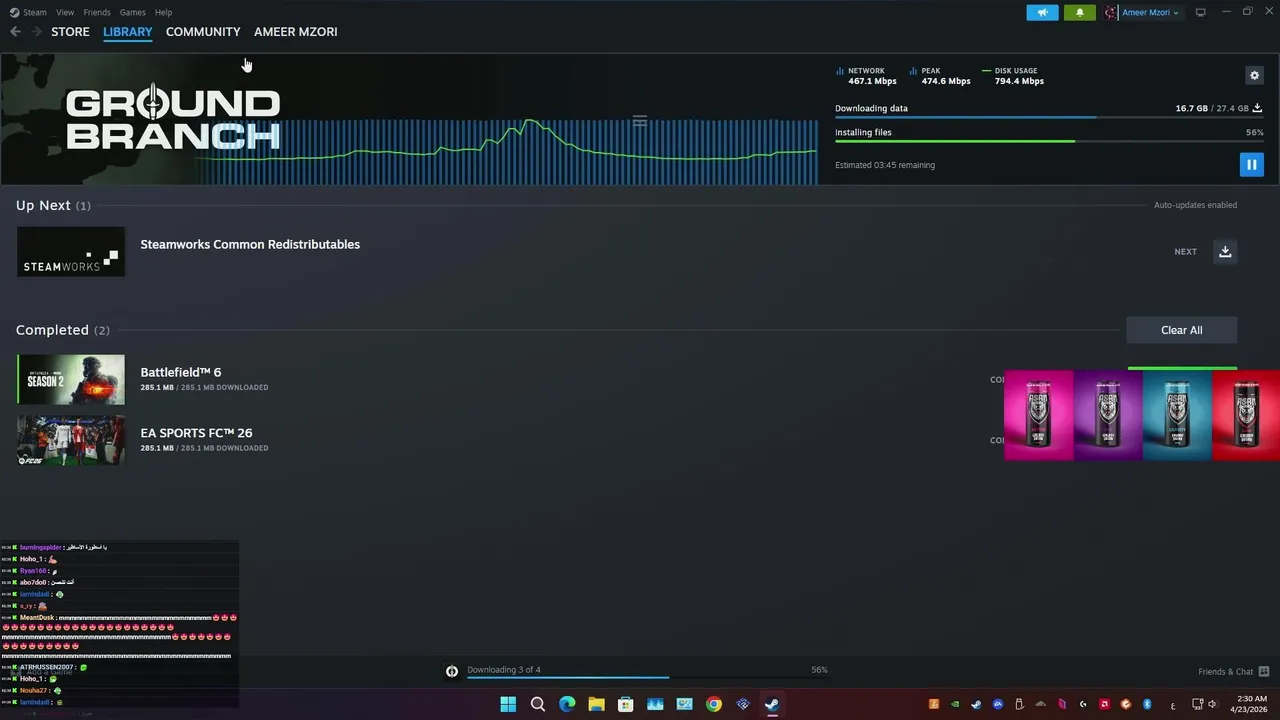
Task: Open download settings gear icon
Action: pyautogui.click(x=1254, y=75)
